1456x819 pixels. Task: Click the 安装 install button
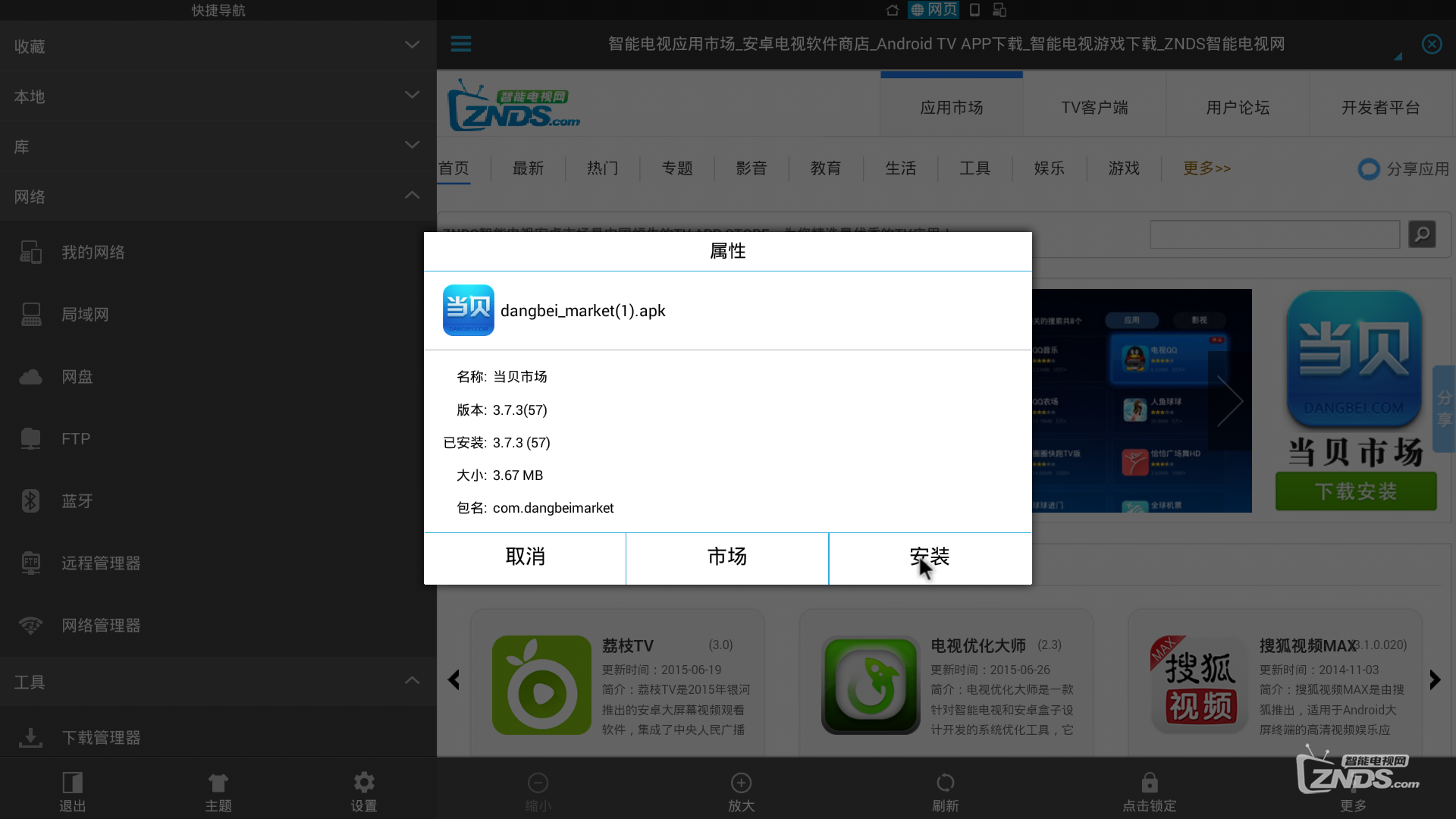(x=930, y=557)
